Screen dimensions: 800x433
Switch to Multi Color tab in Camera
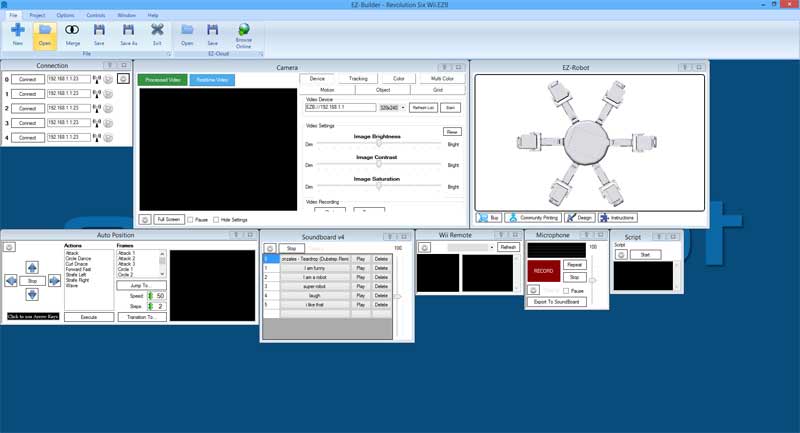pos(442,79)
